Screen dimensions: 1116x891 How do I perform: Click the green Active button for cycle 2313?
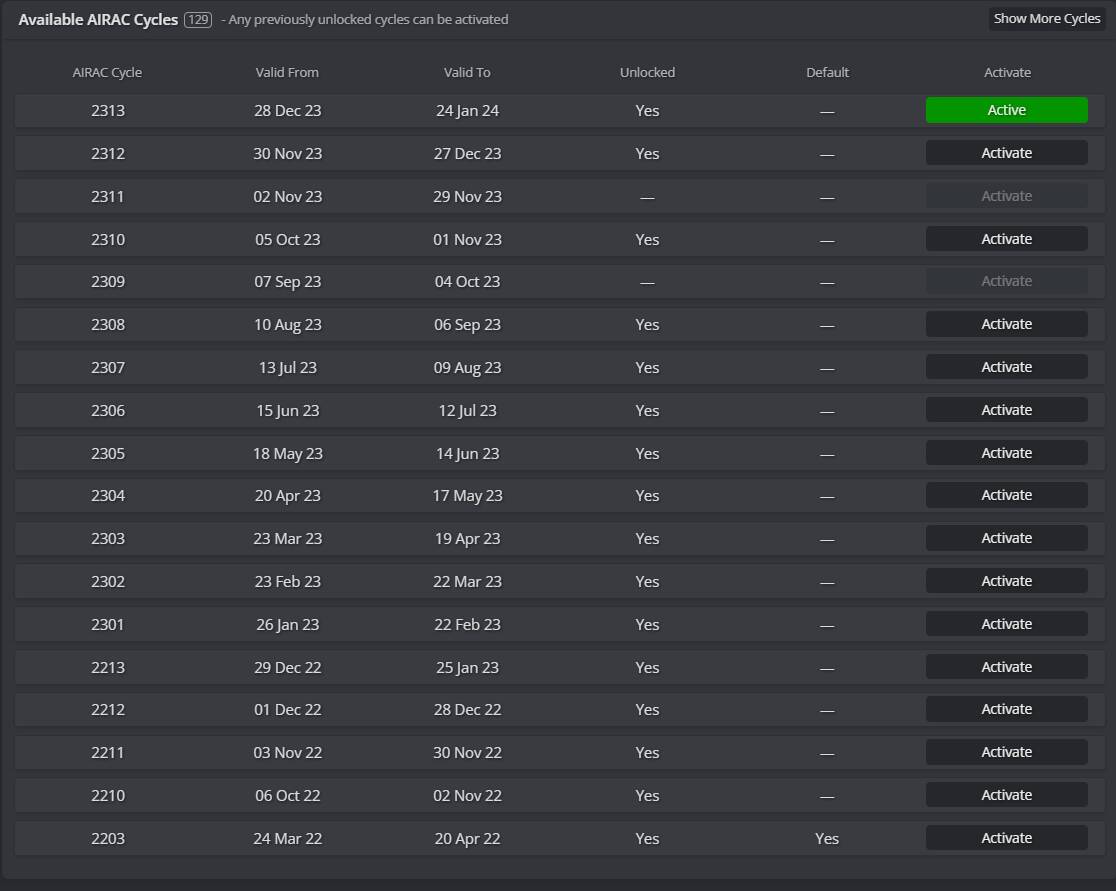1006,110
